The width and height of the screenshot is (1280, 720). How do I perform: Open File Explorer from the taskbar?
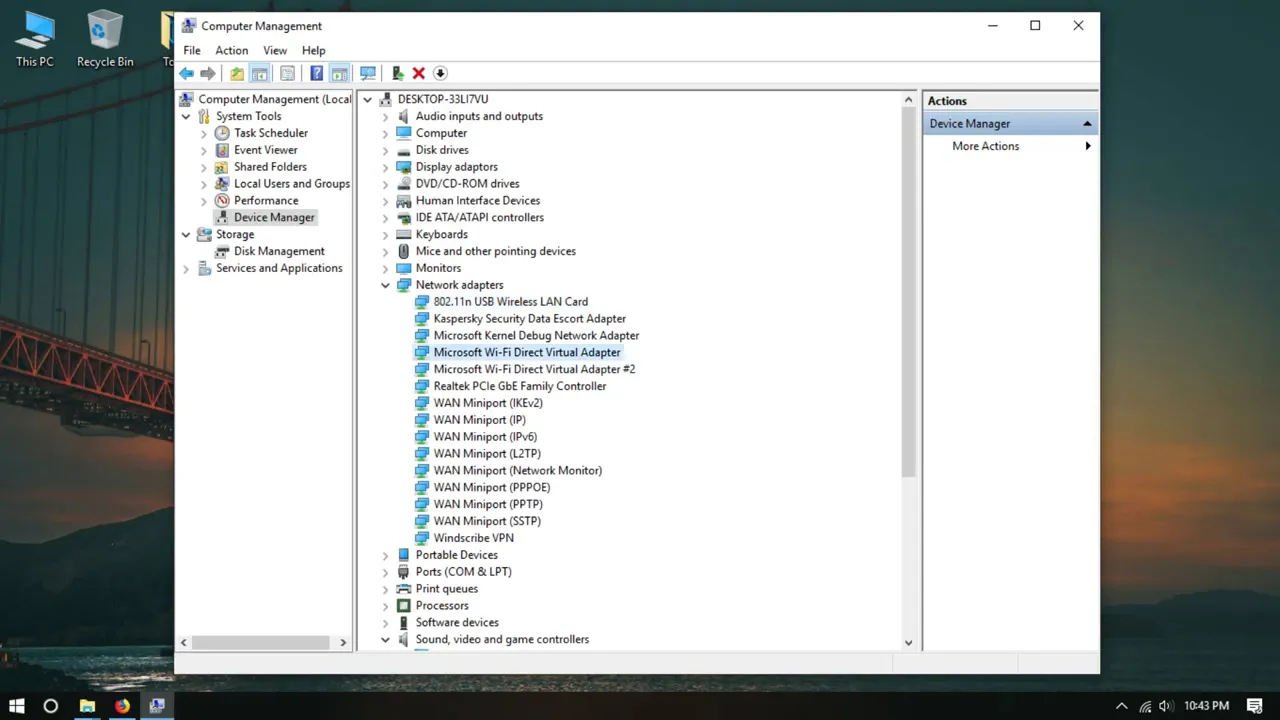tap(87, 706)
